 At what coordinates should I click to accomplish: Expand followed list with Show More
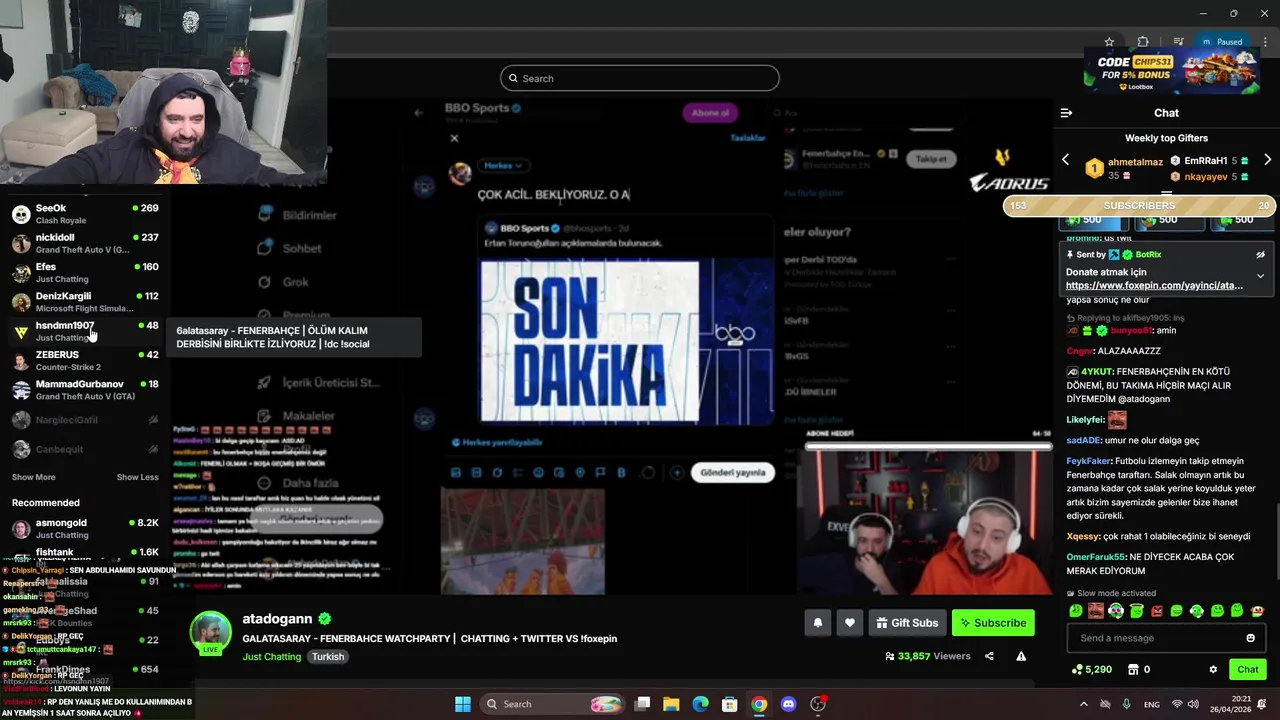[x=33, y=477]
